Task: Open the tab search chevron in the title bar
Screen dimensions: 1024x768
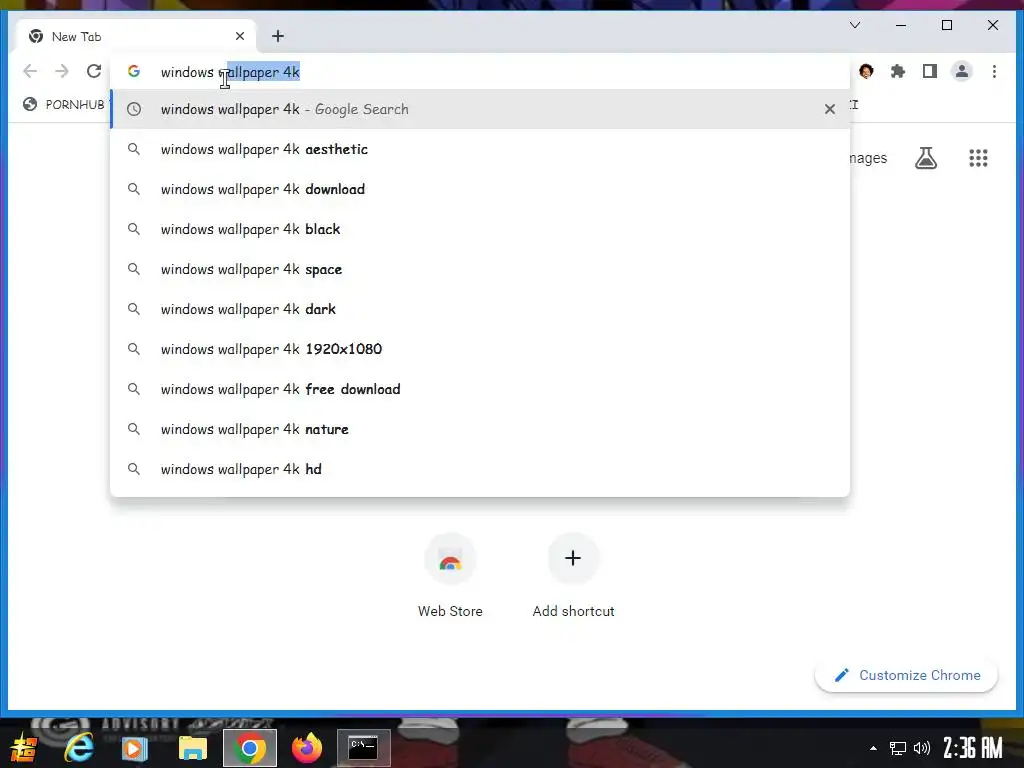Action: point(855,25)
